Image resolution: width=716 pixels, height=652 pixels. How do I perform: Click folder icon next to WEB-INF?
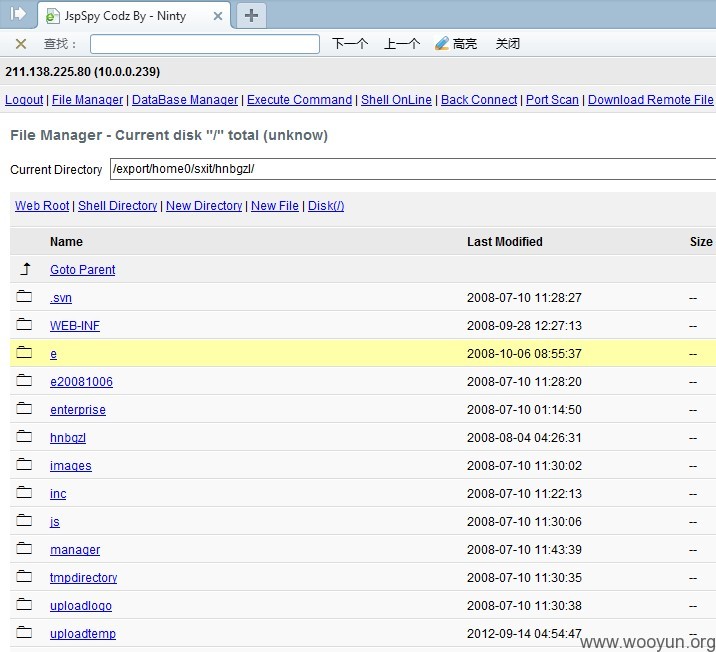(24, 324)
